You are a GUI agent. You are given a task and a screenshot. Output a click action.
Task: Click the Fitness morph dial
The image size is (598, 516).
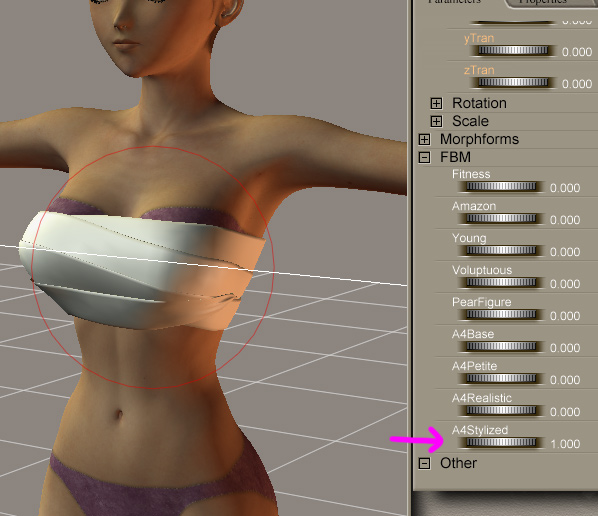tap(501, 186)
